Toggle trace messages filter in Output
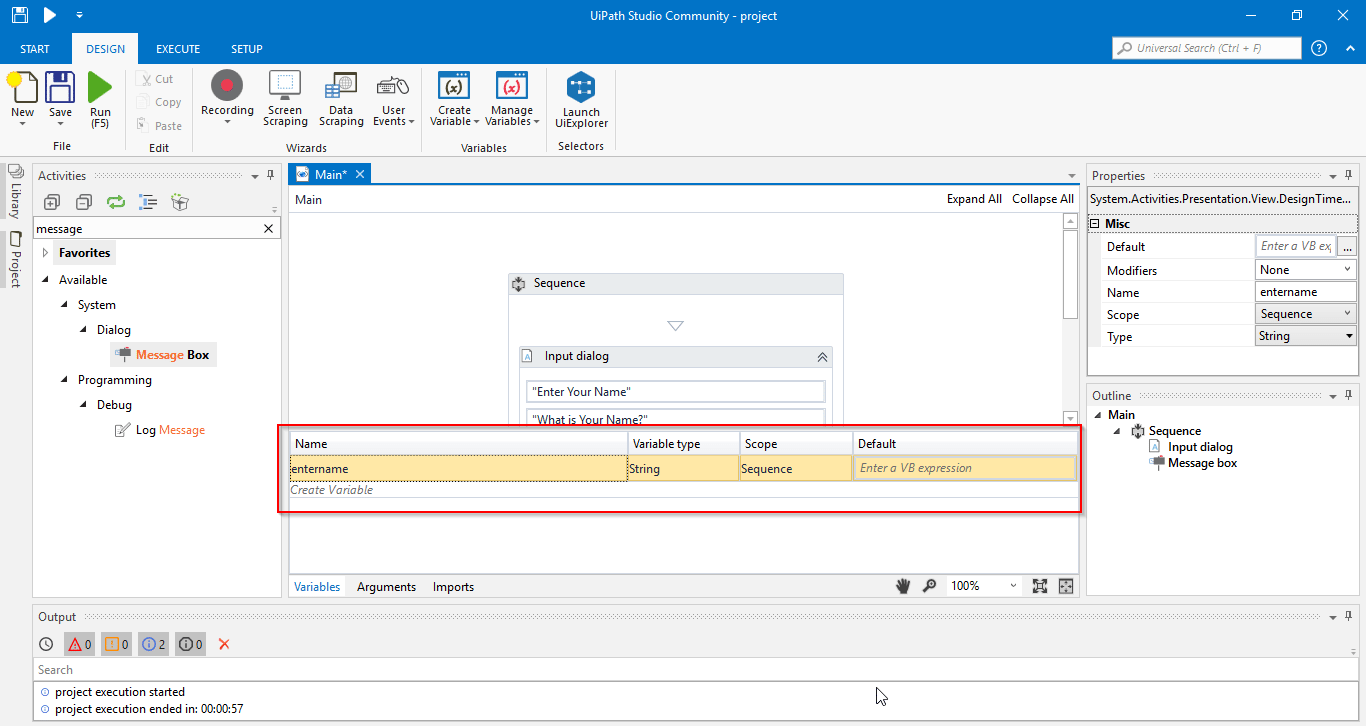Viewport: 1366px width, 726px height. point(191,644)
